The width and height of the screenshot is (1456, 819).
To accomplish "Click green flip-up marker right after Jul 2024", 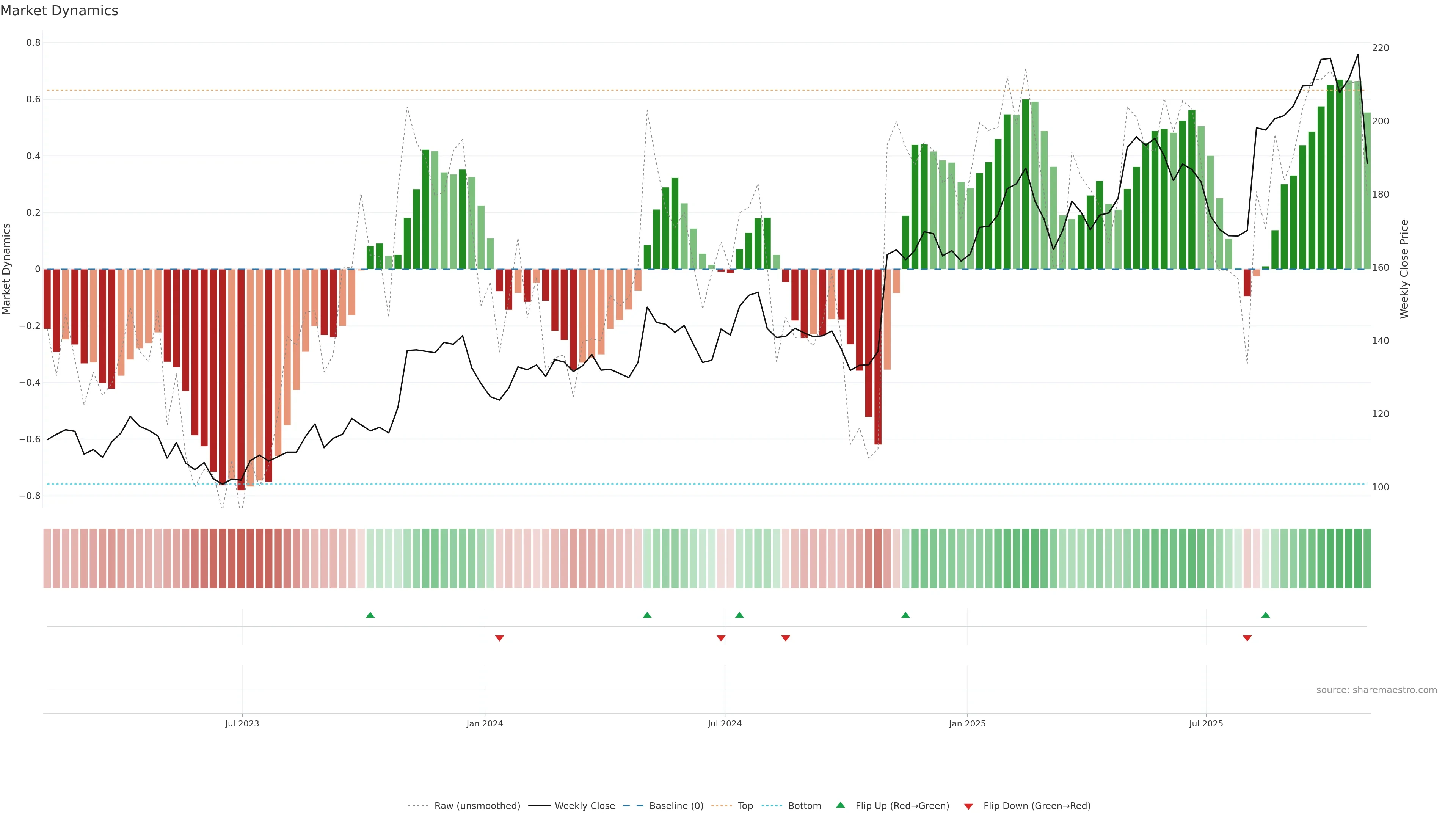I will coord(739,615).
